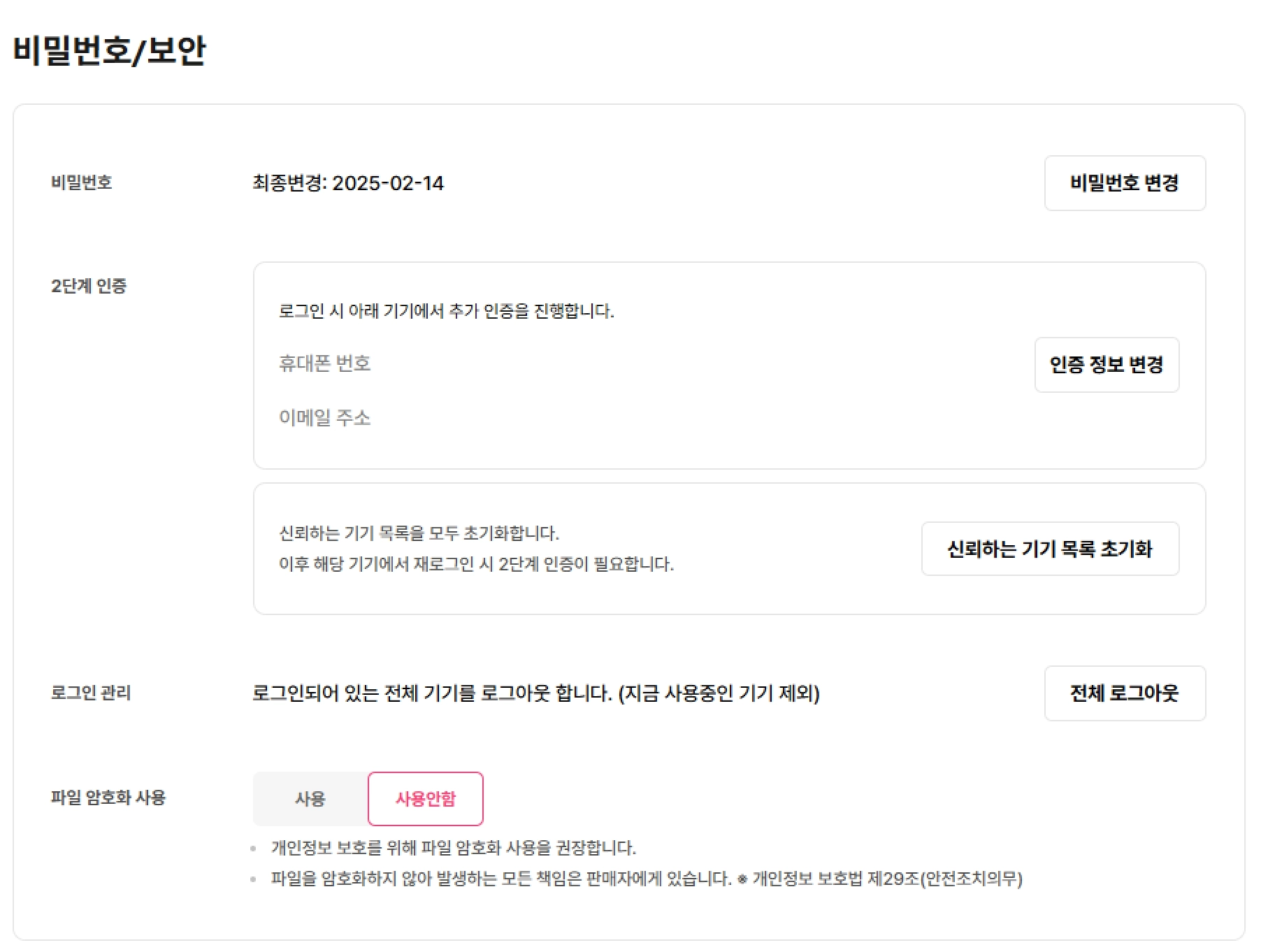The width and height of the screenshot is (1261, 952).
Task: Click the 재로그인 시 2단계 인증이 필요합니다 notice
Action: point(476,564)
